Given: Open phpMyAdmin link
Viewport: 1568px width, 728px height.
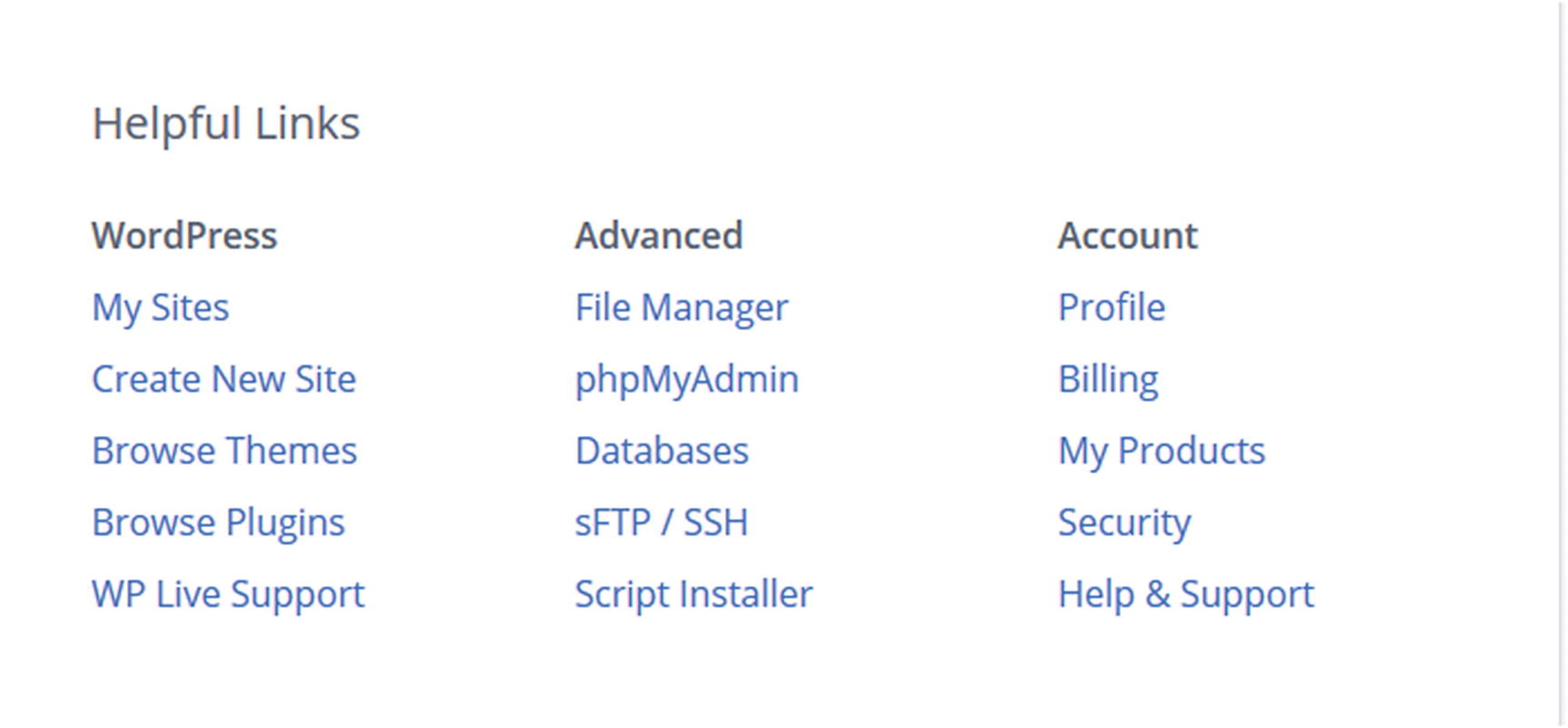Looking at the screenshot, I should coord(686,379).
